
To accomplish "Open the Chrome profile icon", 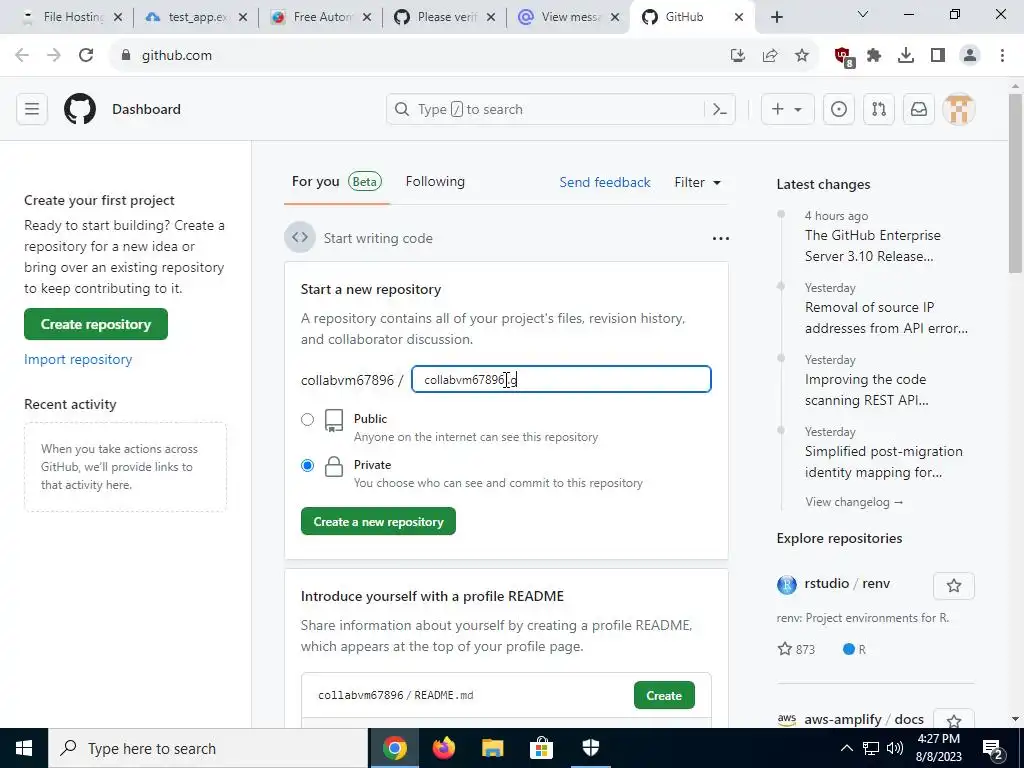I will pyautogui.click(x=970, y=56).
